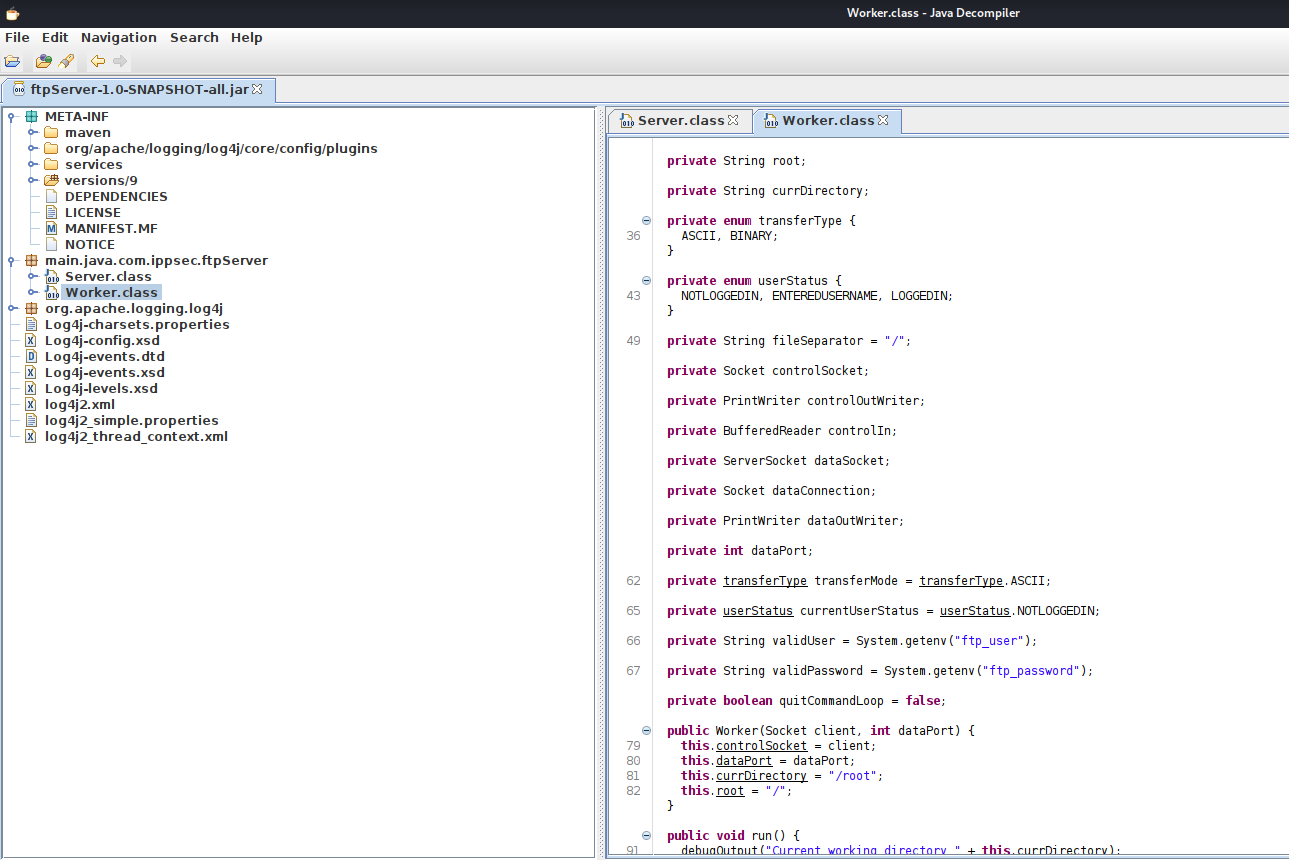Click the Log4j-charsets.properties file icon
This screenshot has width=1289, height=860.
(x=31, y=324)
